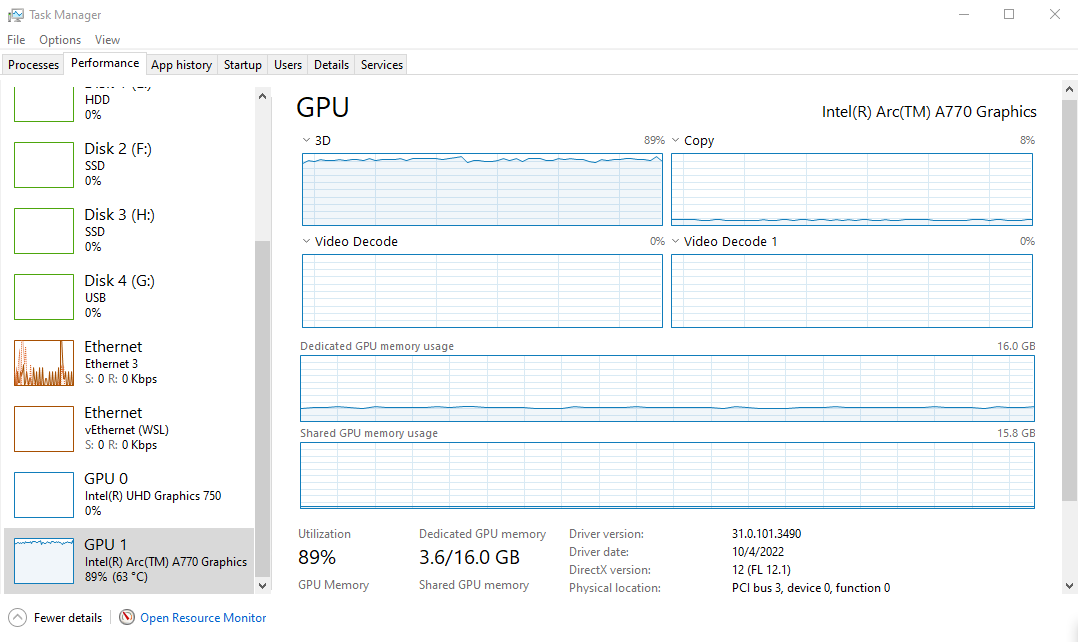
Task: Click the Video Decode graph area
Action: (483, 291)
